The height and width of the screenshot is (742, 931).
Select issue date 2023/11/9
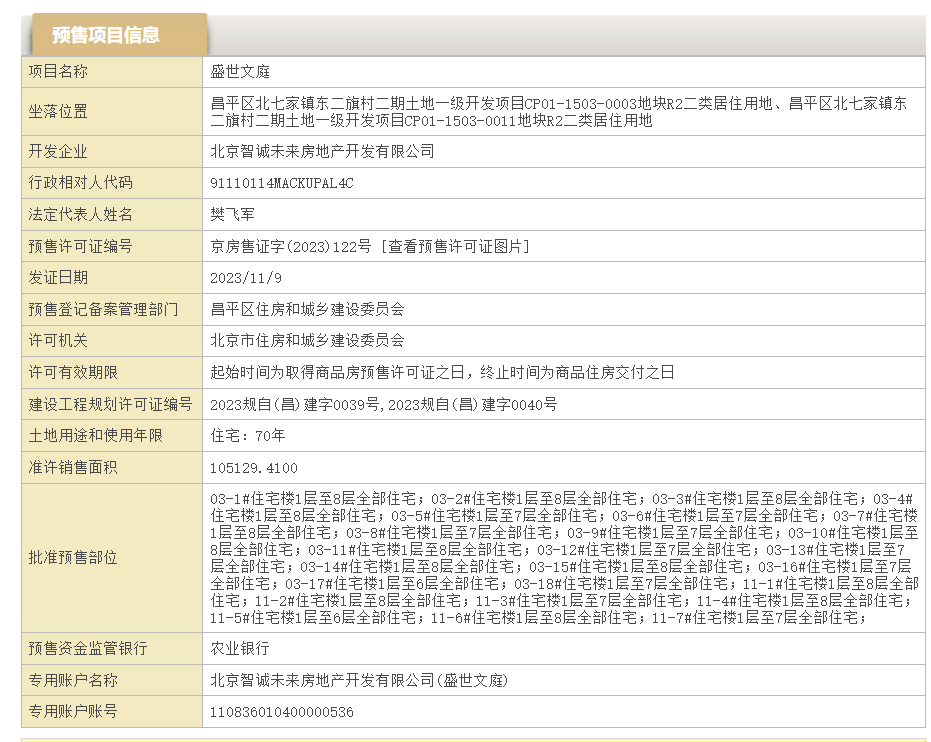pos(246,278)
